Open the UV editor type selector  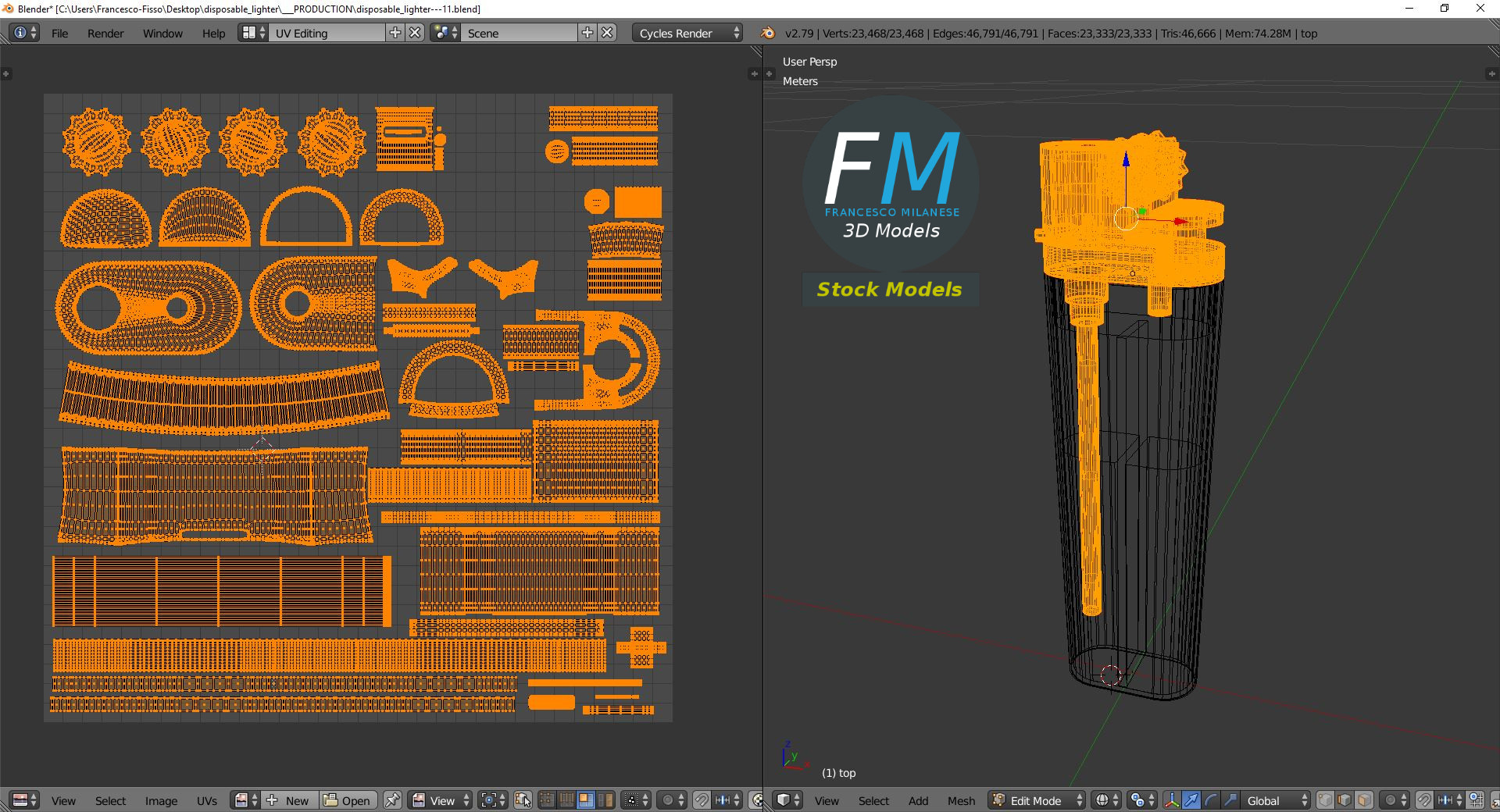pos(25,800)
